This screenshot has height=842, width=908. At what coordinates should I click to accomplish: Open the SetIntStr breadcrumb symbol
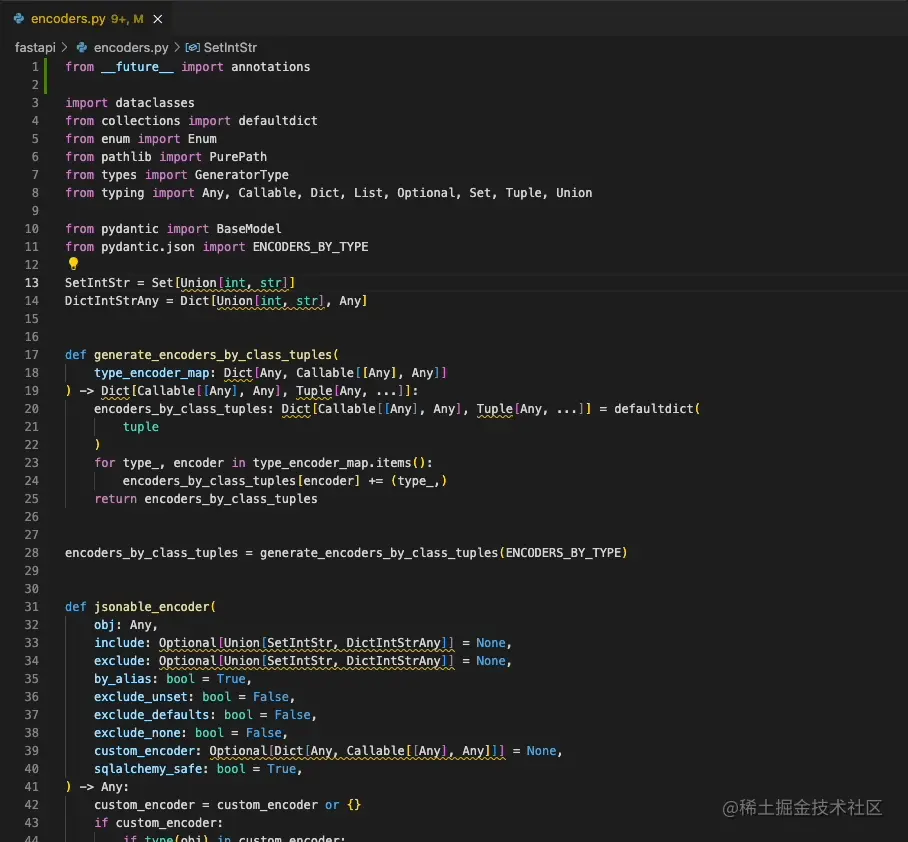[230, 47]
